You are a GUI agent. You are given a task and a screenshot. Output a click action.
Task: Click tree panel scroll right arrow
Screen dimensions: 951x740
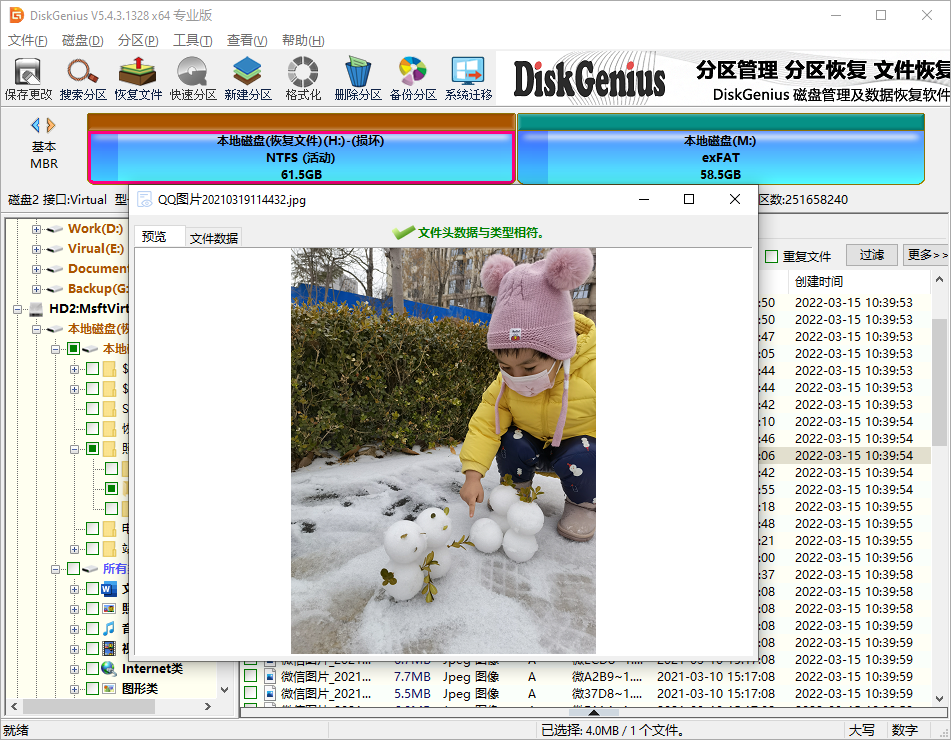(x=207, y=707)
